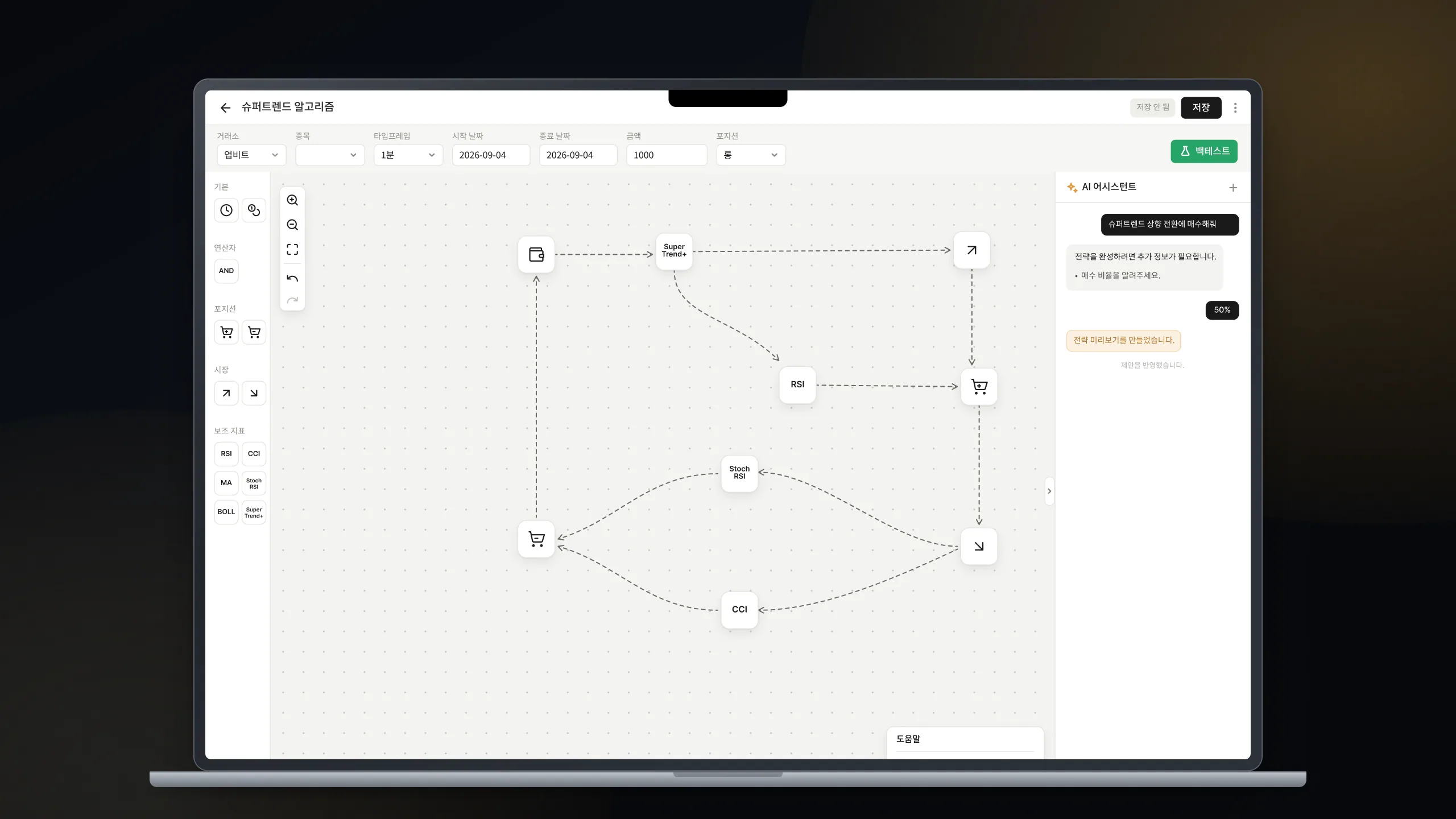Pick the Super Trend+ block in the palette
1456x819 pixels.
click(254, 512)
